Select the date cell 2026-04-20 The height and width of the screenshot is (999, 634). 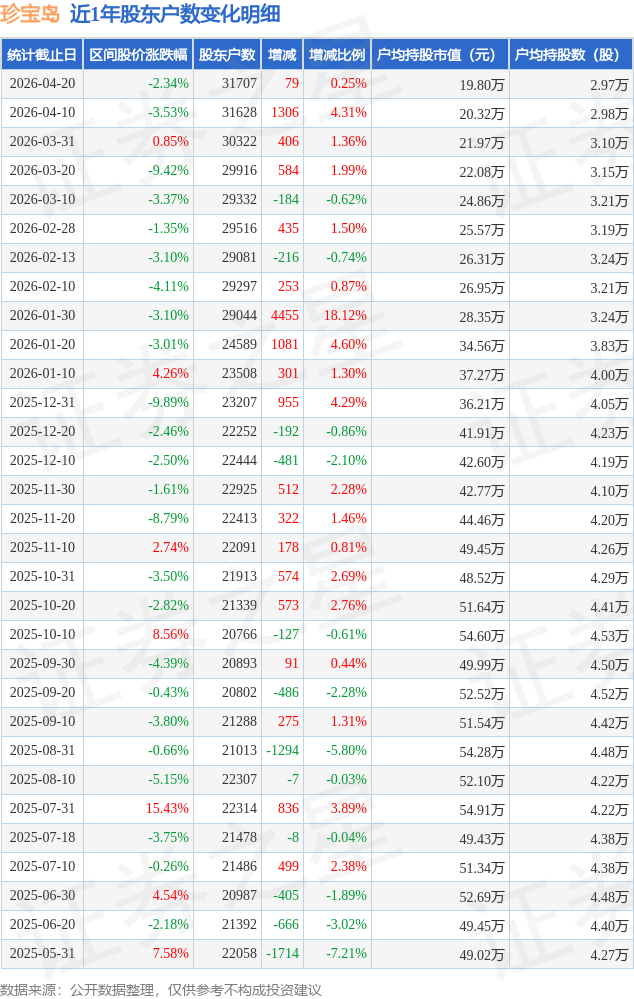coord(42,83)
